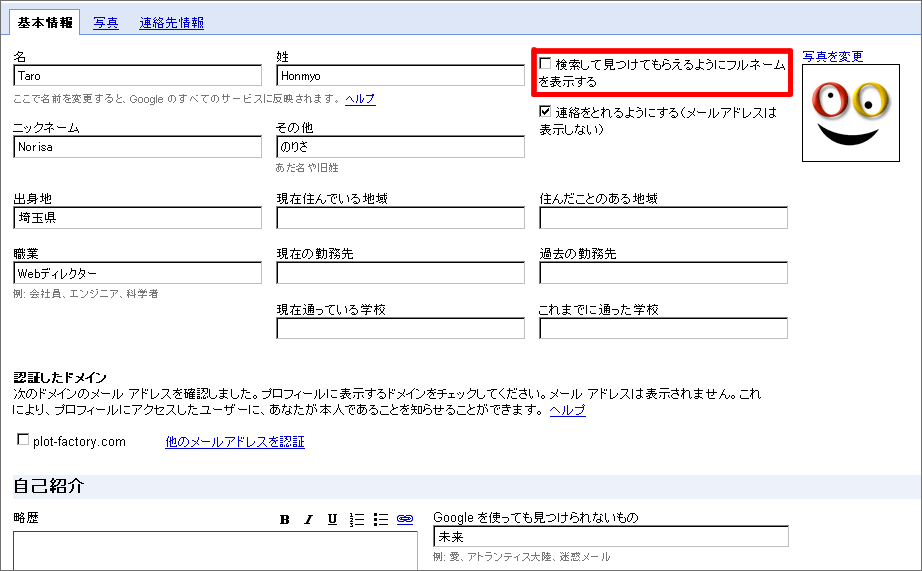Enable full name display checkbox for search
Viewport: 922px width, 571px height.
pos(546,64)
